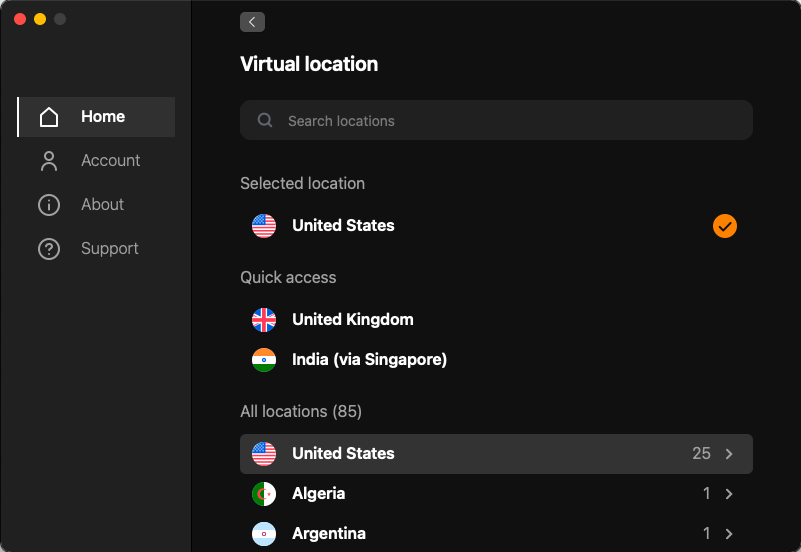Image resolution: width=801 pixels, height=552 pixels.
Task: Choose Algeria location name
Action: 318,494
